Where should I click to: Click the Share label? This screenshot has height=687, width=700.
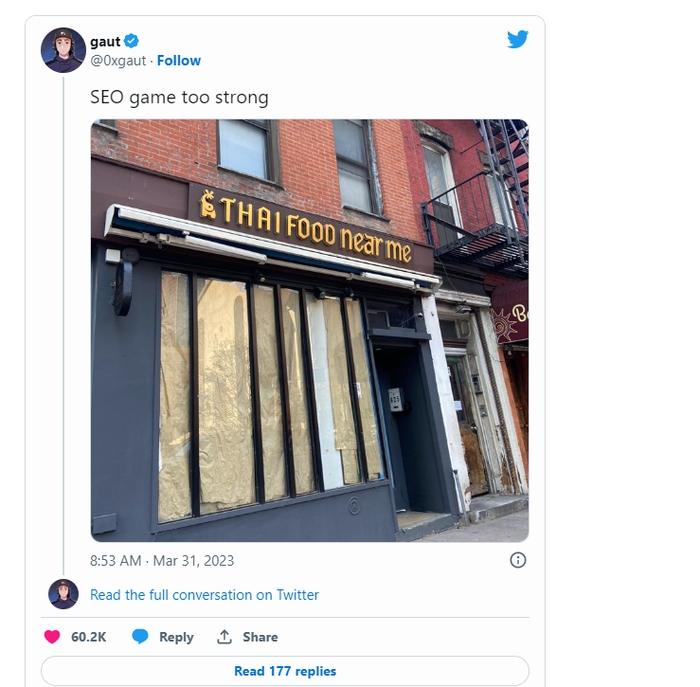pyautogui.click(x=260, y=637)
